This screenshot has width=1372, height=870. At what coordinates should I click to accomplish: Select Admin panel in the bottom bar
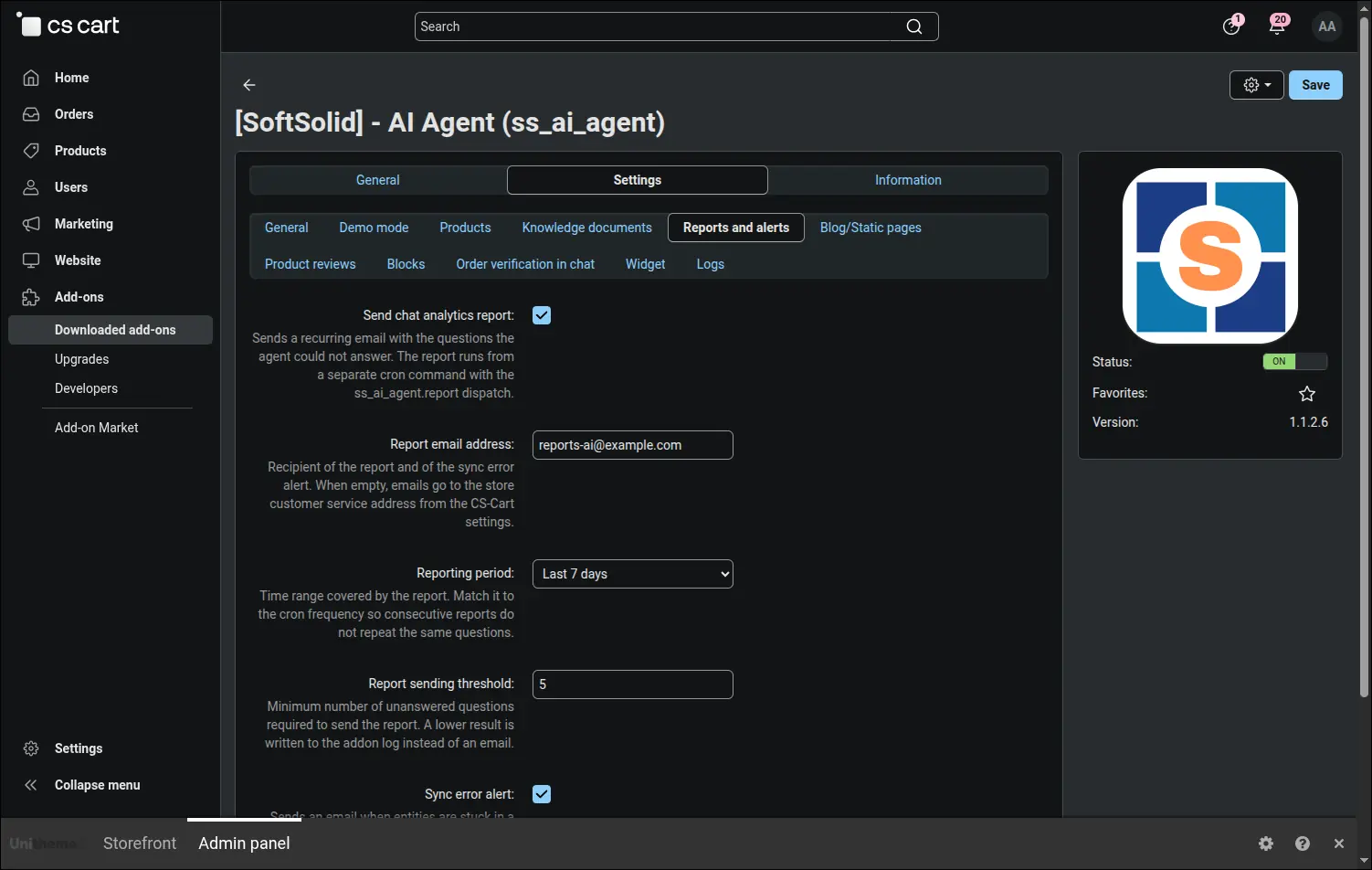(x=244, y=843)
